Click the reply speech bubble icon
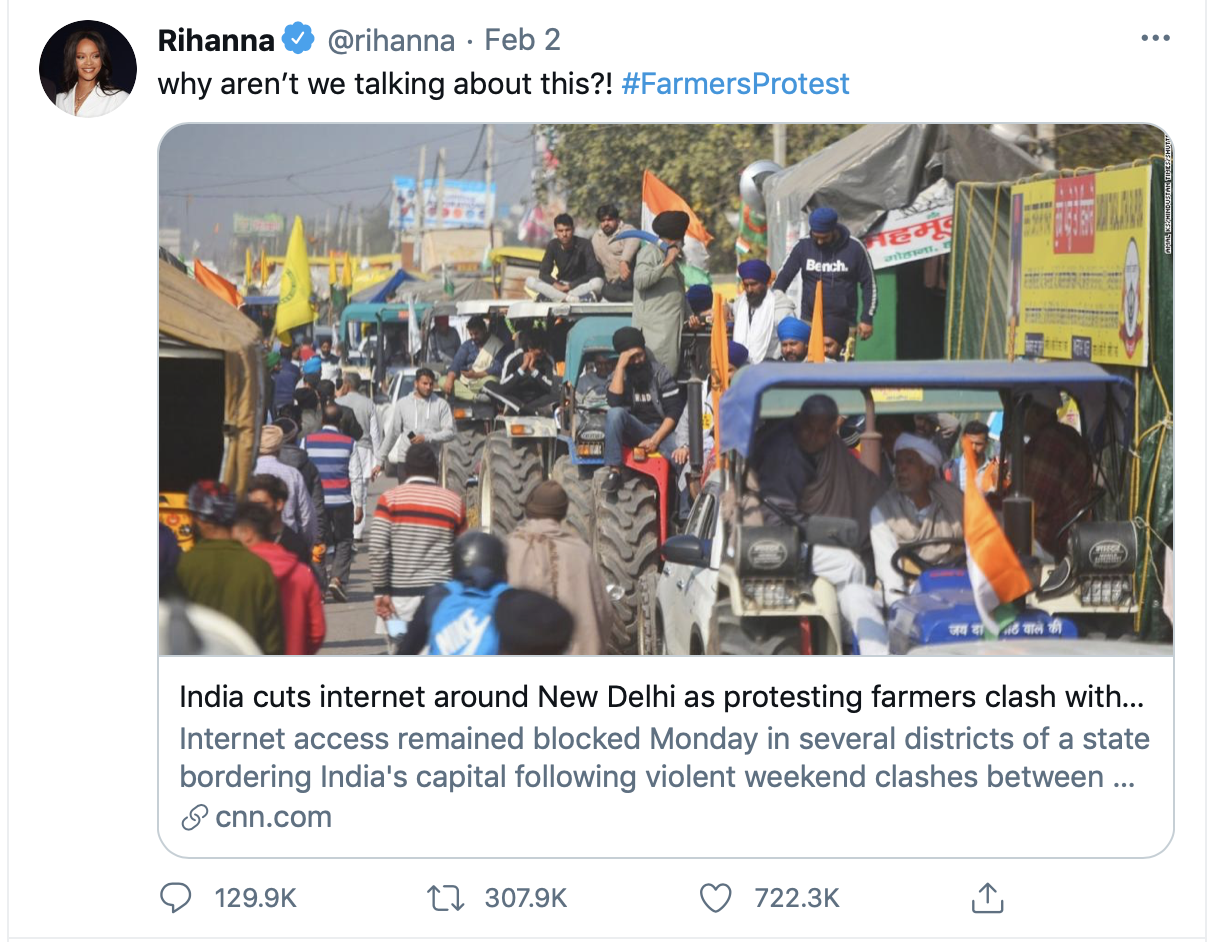 click(176, 897)
